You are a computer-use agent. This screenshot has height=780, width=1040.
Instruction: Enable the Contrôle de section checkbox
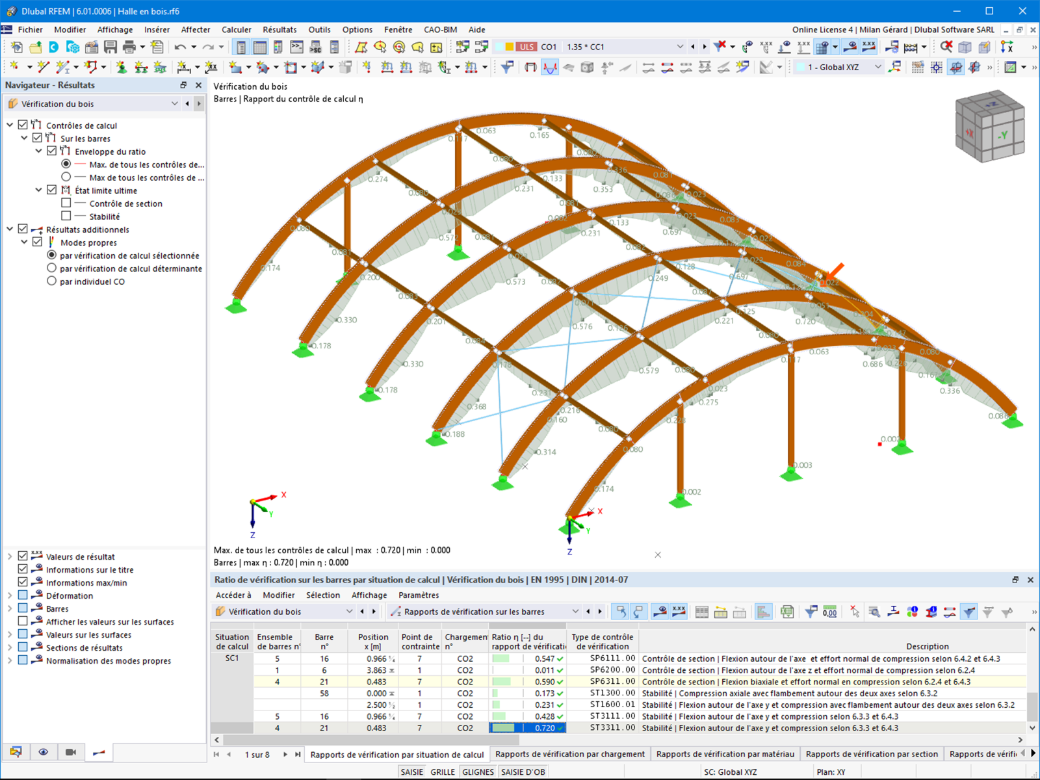click(66, 203)
